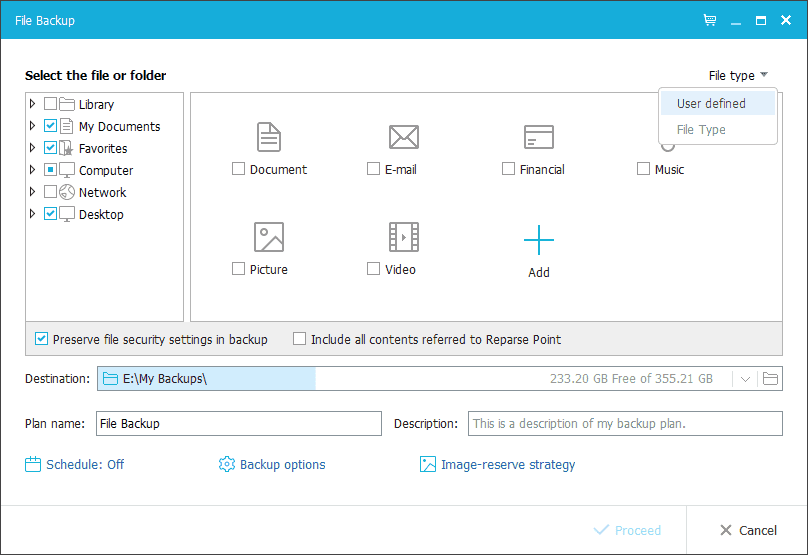Expand the My Documents tree node
808x555 pixels.
[x=32, y=126]
